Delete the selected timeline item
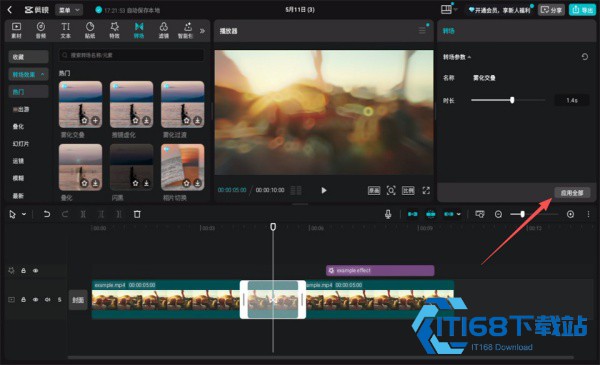The image size is (600, 365). [137, 214]
